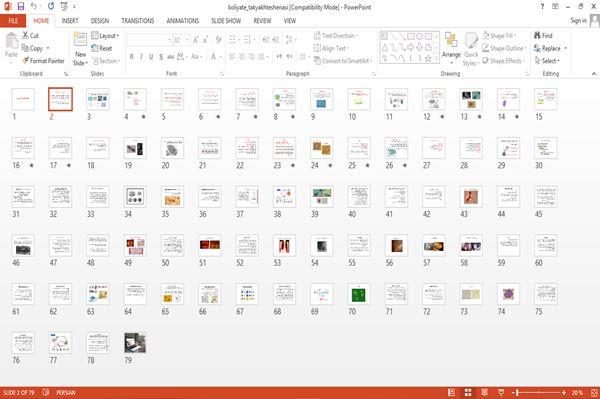The width and height of the screenshot is (600, 399).
Task: Switch to the INSERT tab
Action: [70, 21]
